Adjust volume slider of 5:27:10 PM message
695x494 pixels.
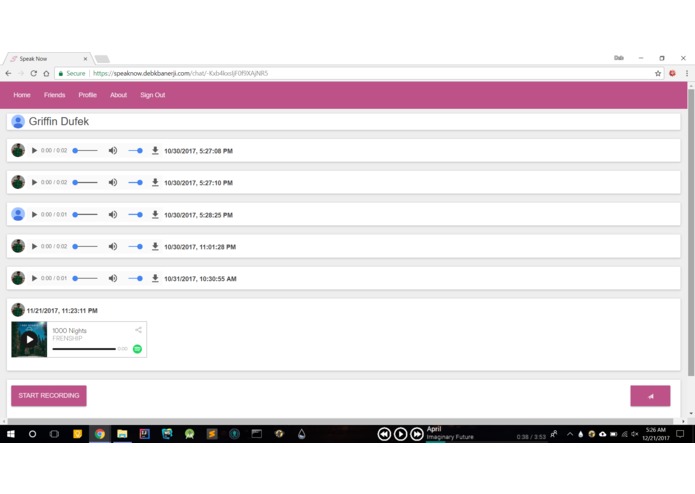[x=135, y=183]
